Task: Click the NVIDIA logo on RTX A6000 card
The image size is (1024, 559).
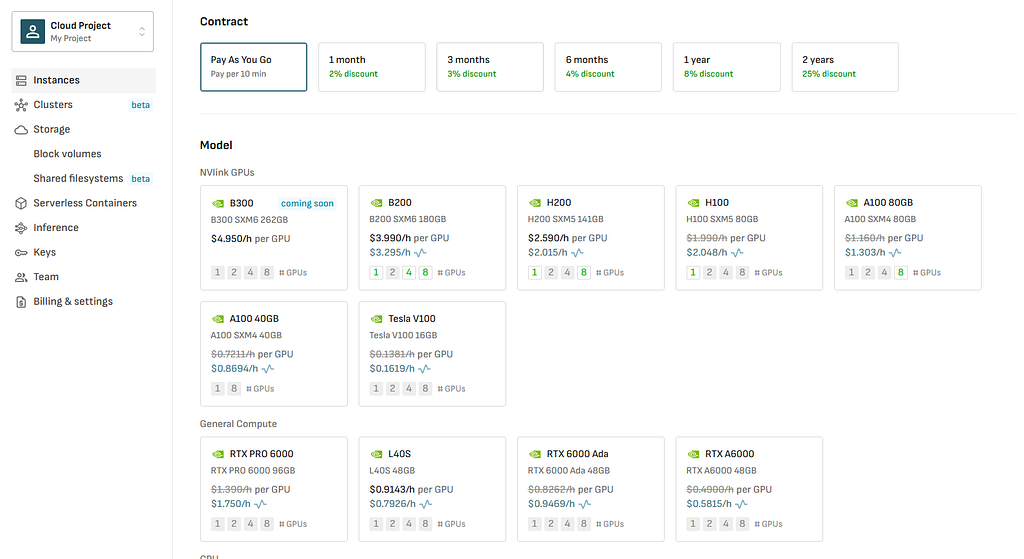Action: [x=693, y=455]
